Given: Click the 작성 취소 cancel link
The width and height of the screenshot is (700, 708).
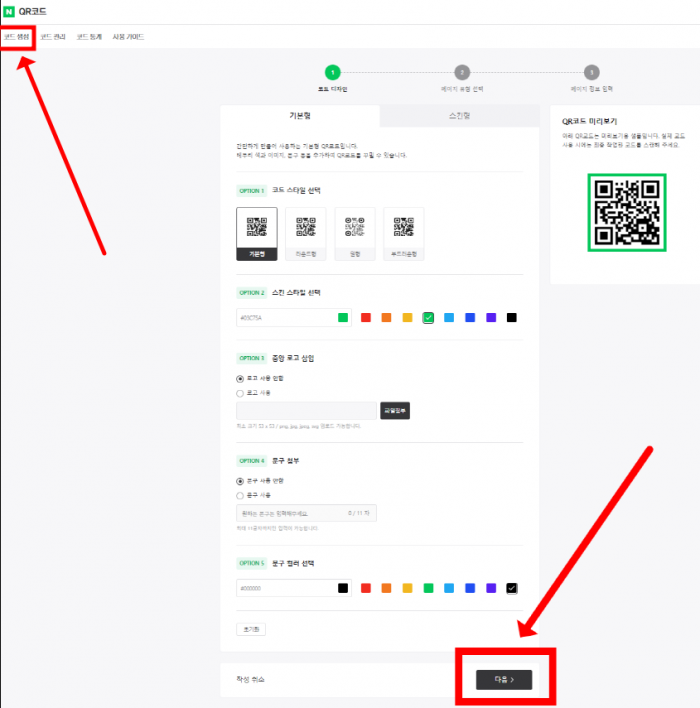Looking at the screenshot, I should click(251, 680).
